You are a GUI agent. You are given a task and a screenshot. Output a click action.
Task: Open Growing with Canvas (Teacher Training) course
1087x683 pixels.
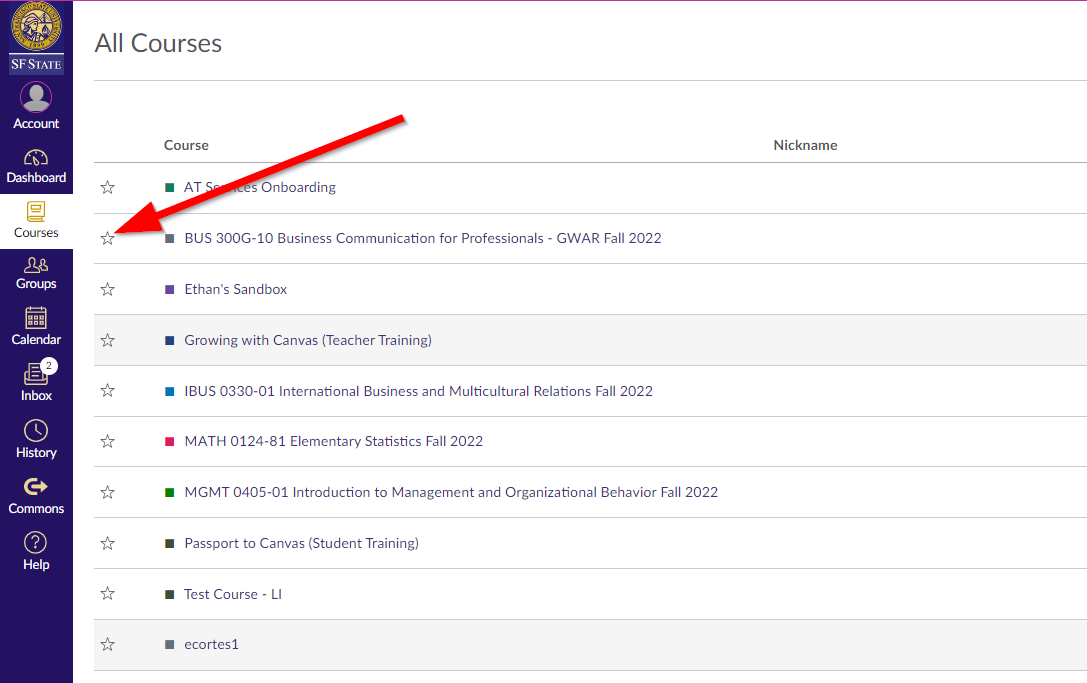click(307, 340)
